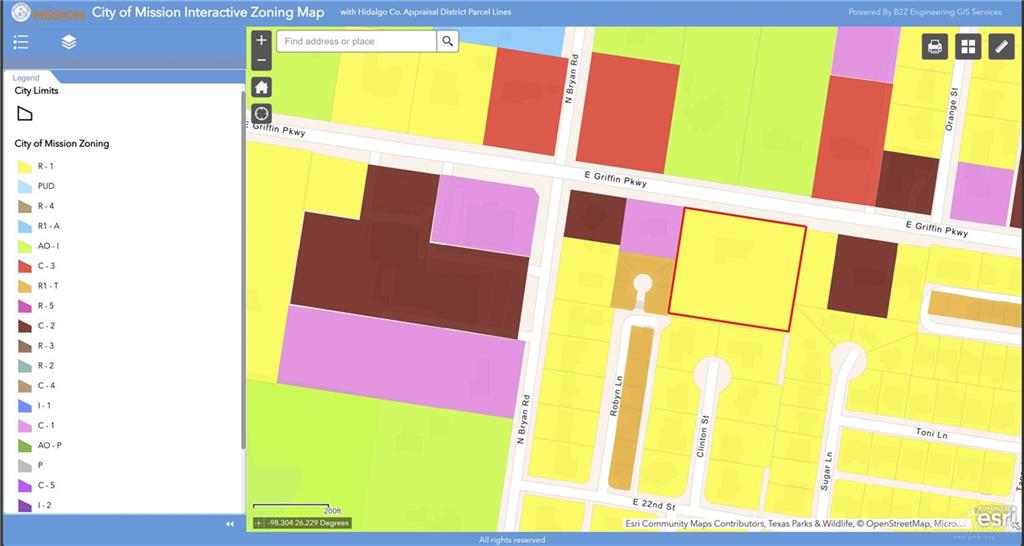Open the basemap gallery grid icon
This screenshot has width=1024, height=546.
968,47
